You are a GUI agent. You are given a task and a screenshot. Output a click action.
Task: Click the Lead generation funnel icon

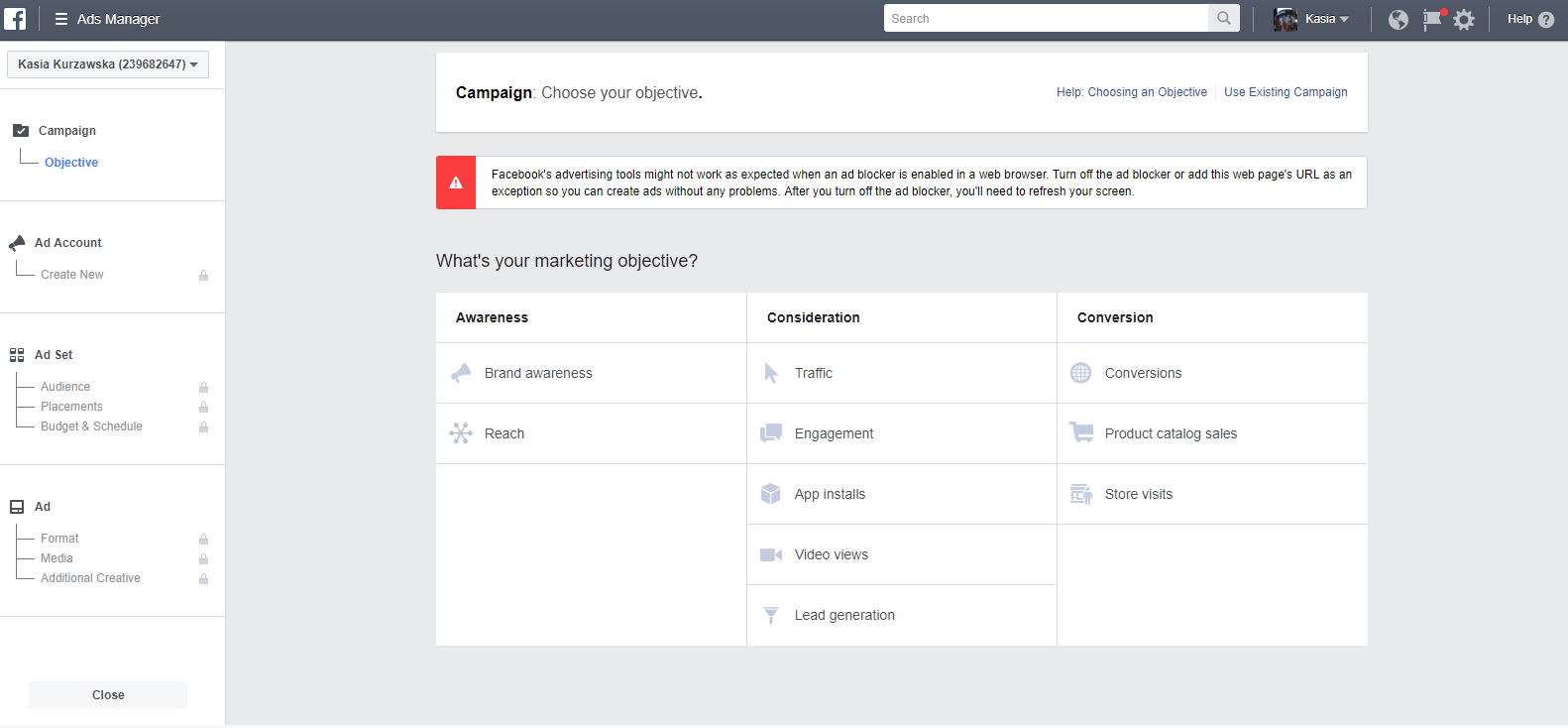[771, 616]
